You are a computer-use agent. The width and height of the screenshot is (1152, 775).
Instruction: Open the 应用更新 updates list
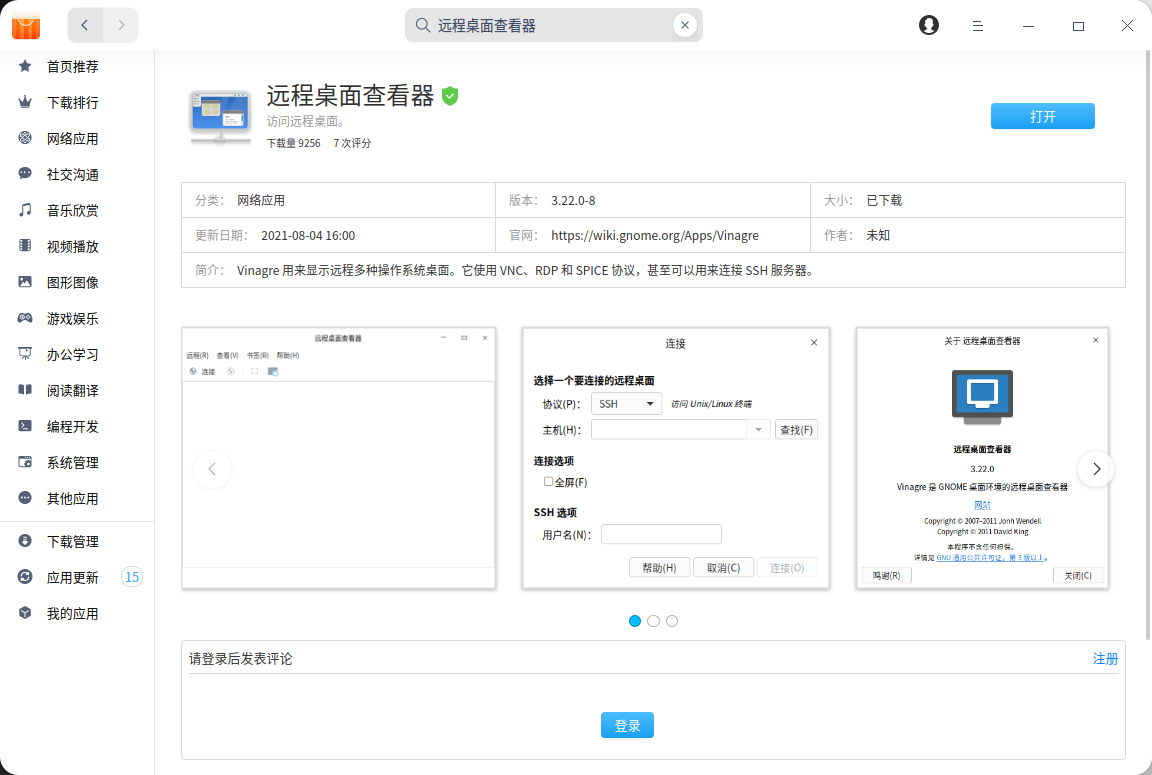click(73, 577)
